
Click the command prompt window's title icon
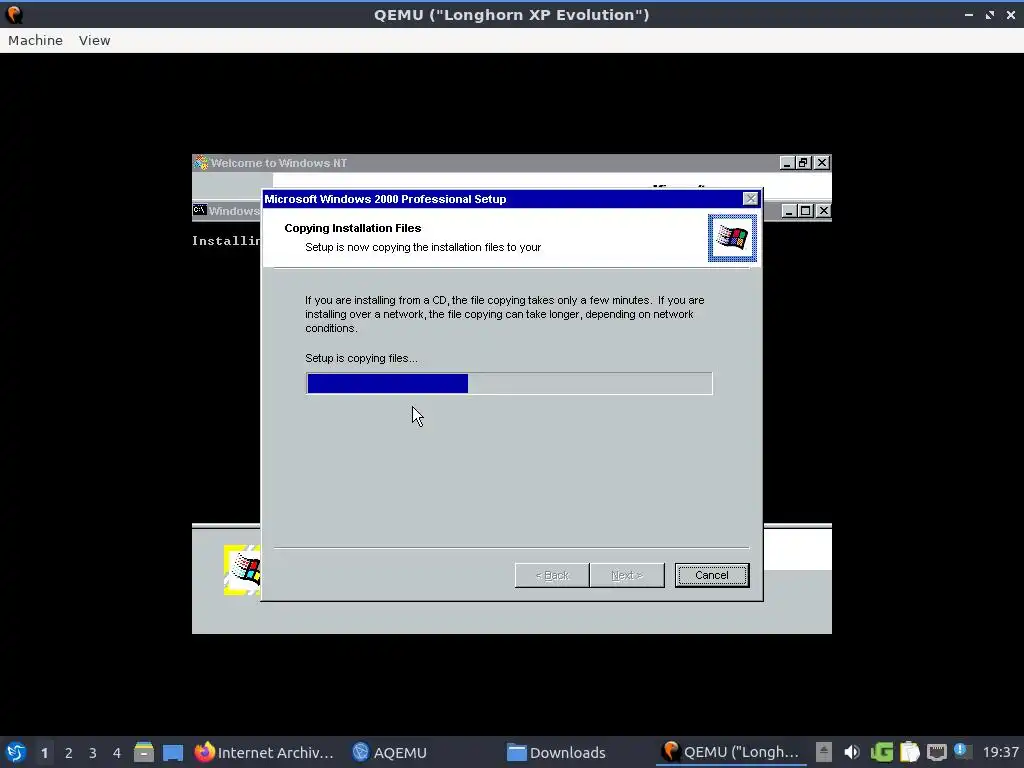click(200, 210)
